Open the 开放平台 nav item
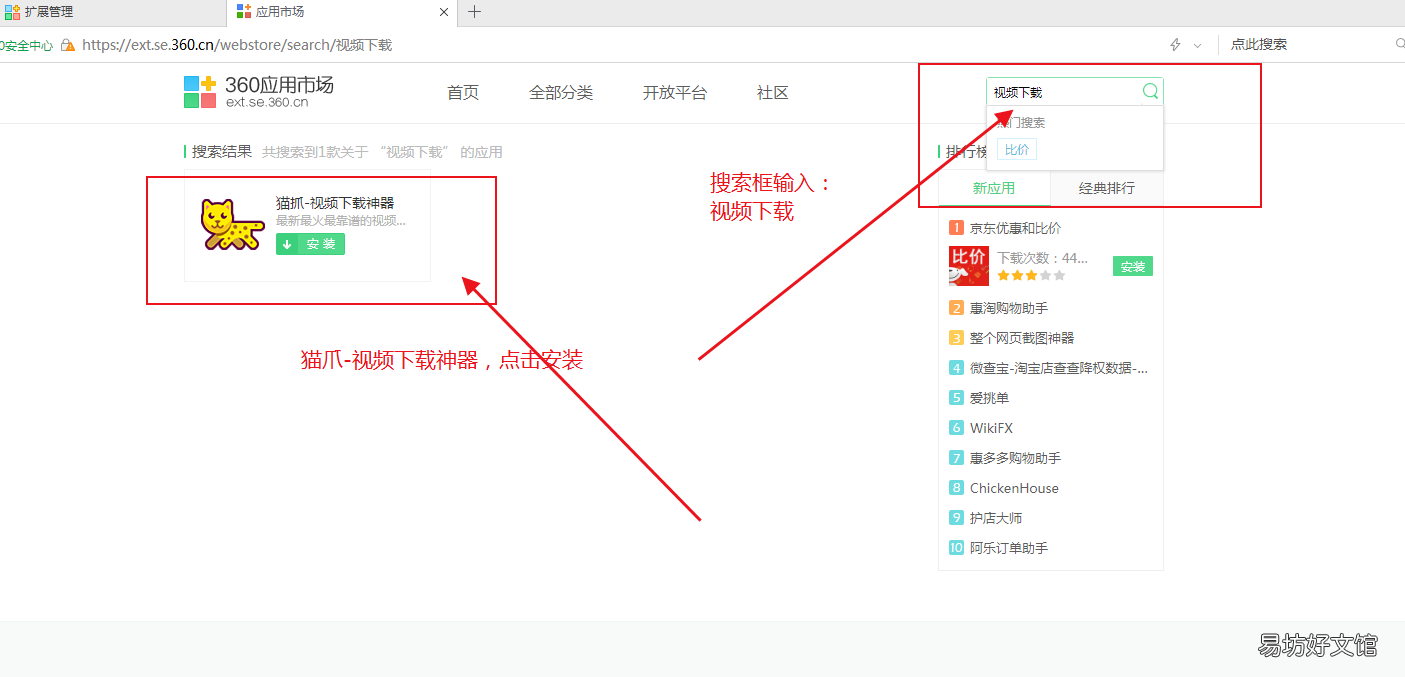Screen dimensions: 1405x677 (x=675, y=92)
